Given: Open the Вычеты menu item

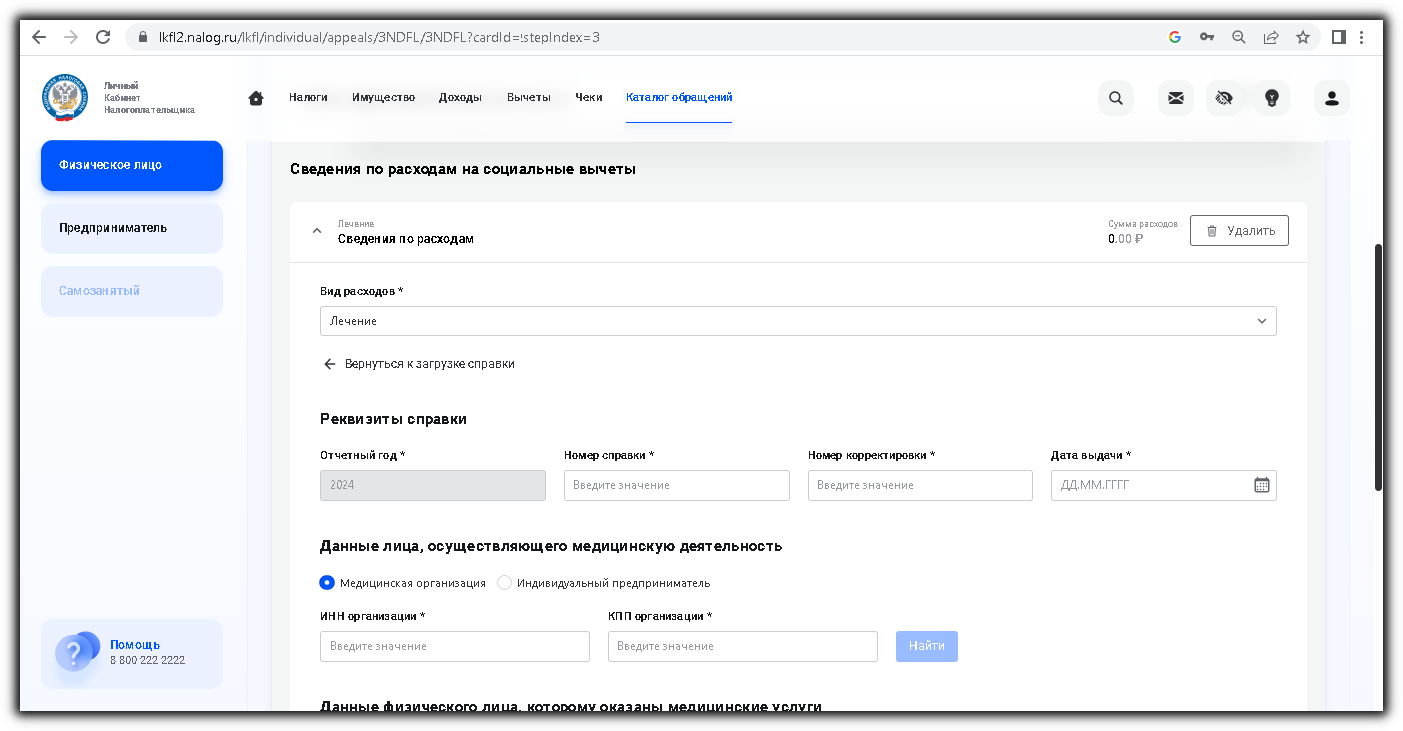Looking at the screenshot, I should coord(528,98).
